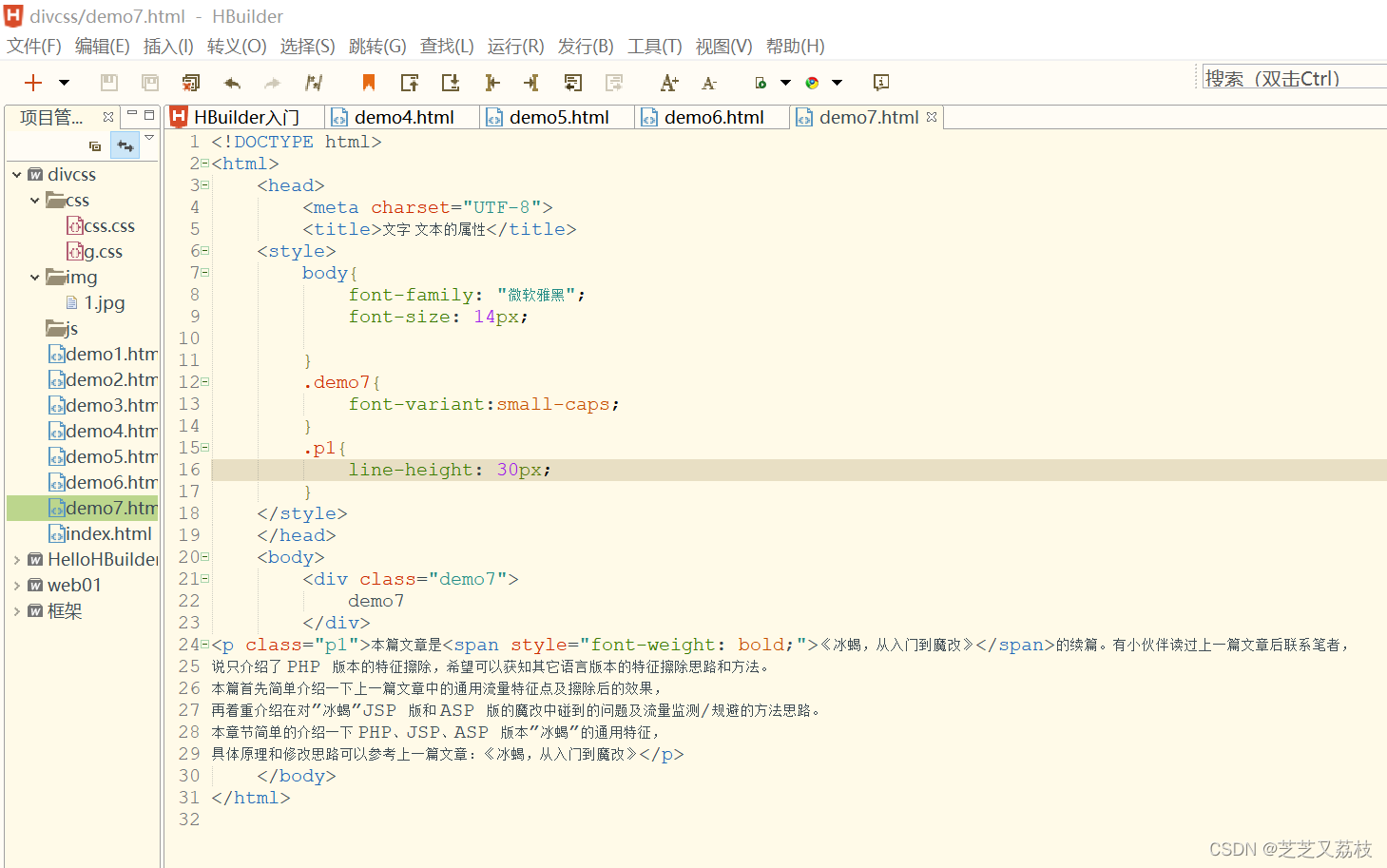Close the 项目管理器 panel tab

coord(108,117)
